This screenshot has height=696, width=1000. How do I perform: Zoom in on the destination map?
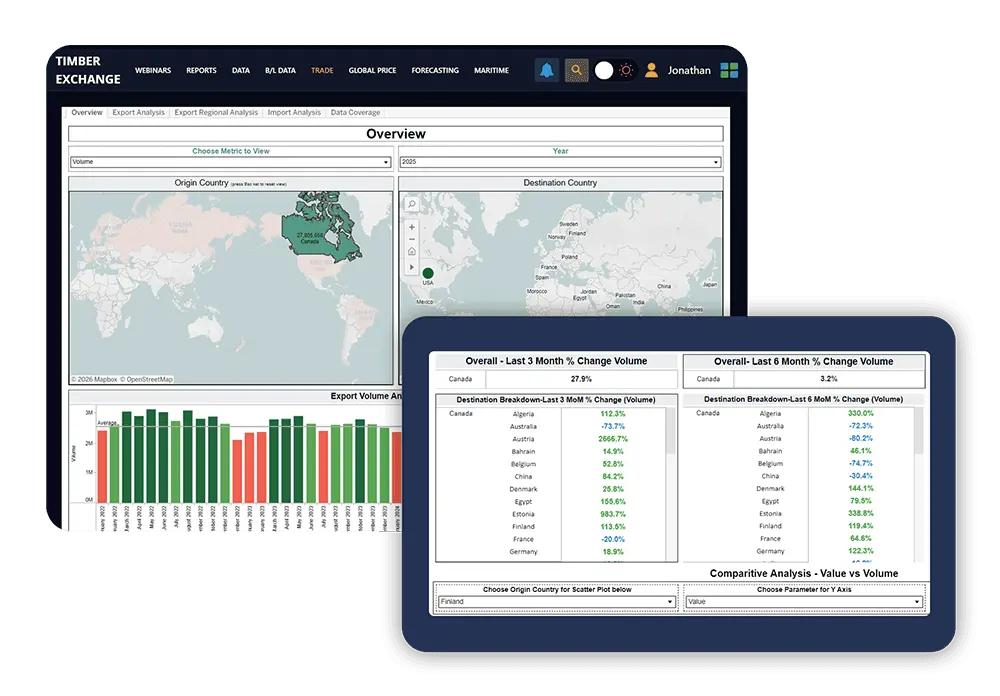pos(412,227)
